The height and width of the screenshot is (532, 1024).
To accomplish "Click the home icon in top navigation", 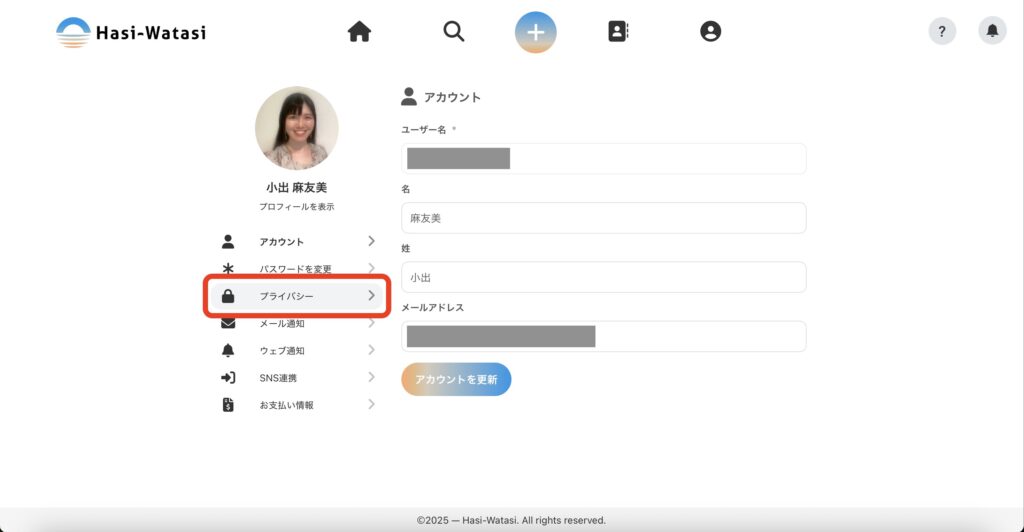I will click(x=359, y=32).
